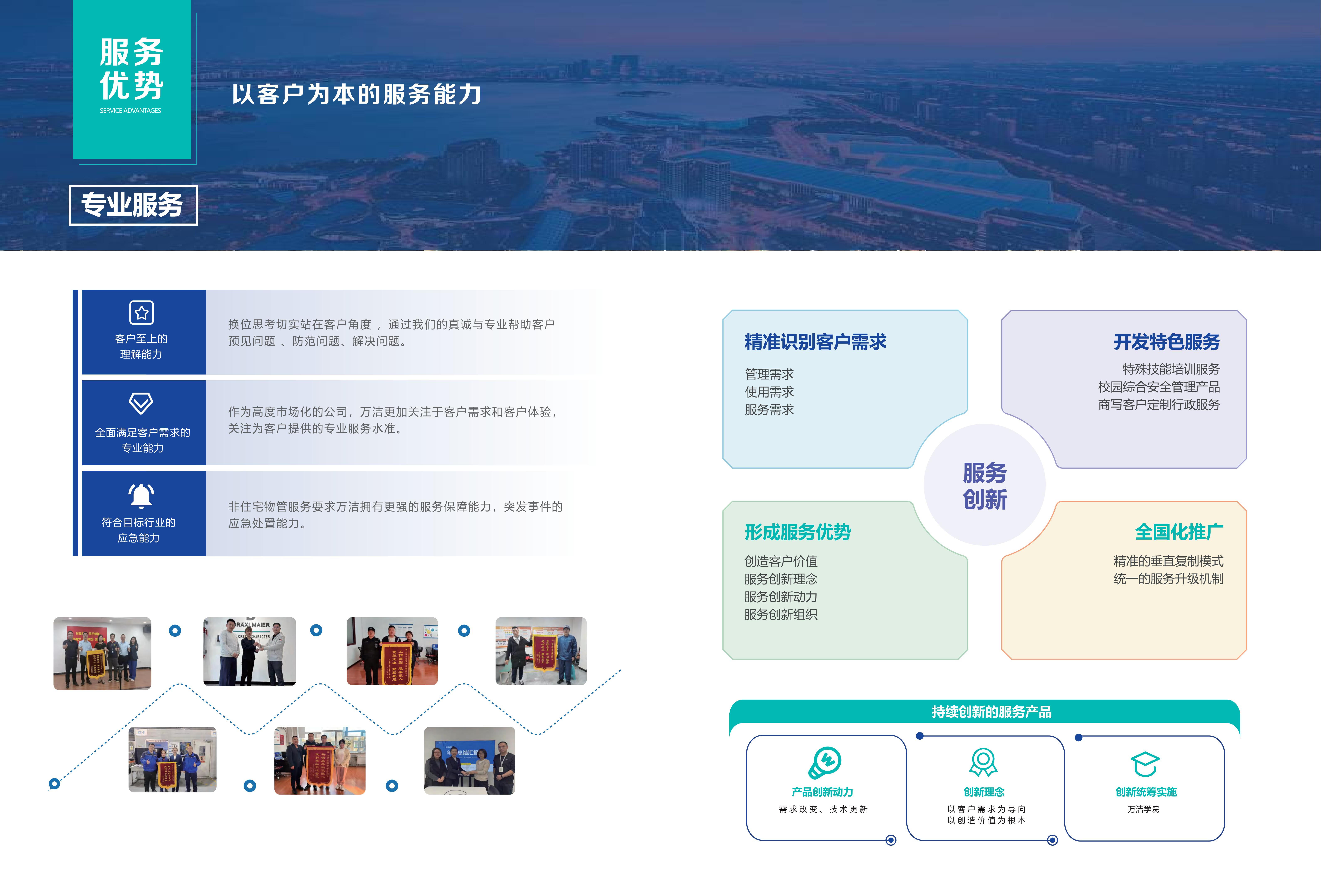
Task: Click the text 特殊技能培训服务
Action: (1171, 369)
